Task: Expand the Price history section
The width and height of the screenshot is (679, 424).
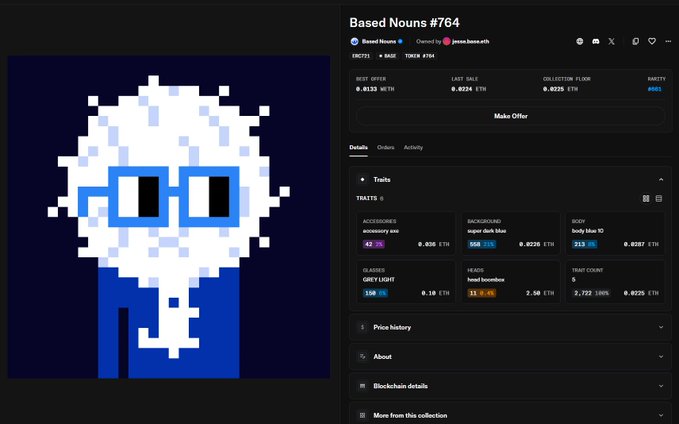Action: click(x=661, y=327)
